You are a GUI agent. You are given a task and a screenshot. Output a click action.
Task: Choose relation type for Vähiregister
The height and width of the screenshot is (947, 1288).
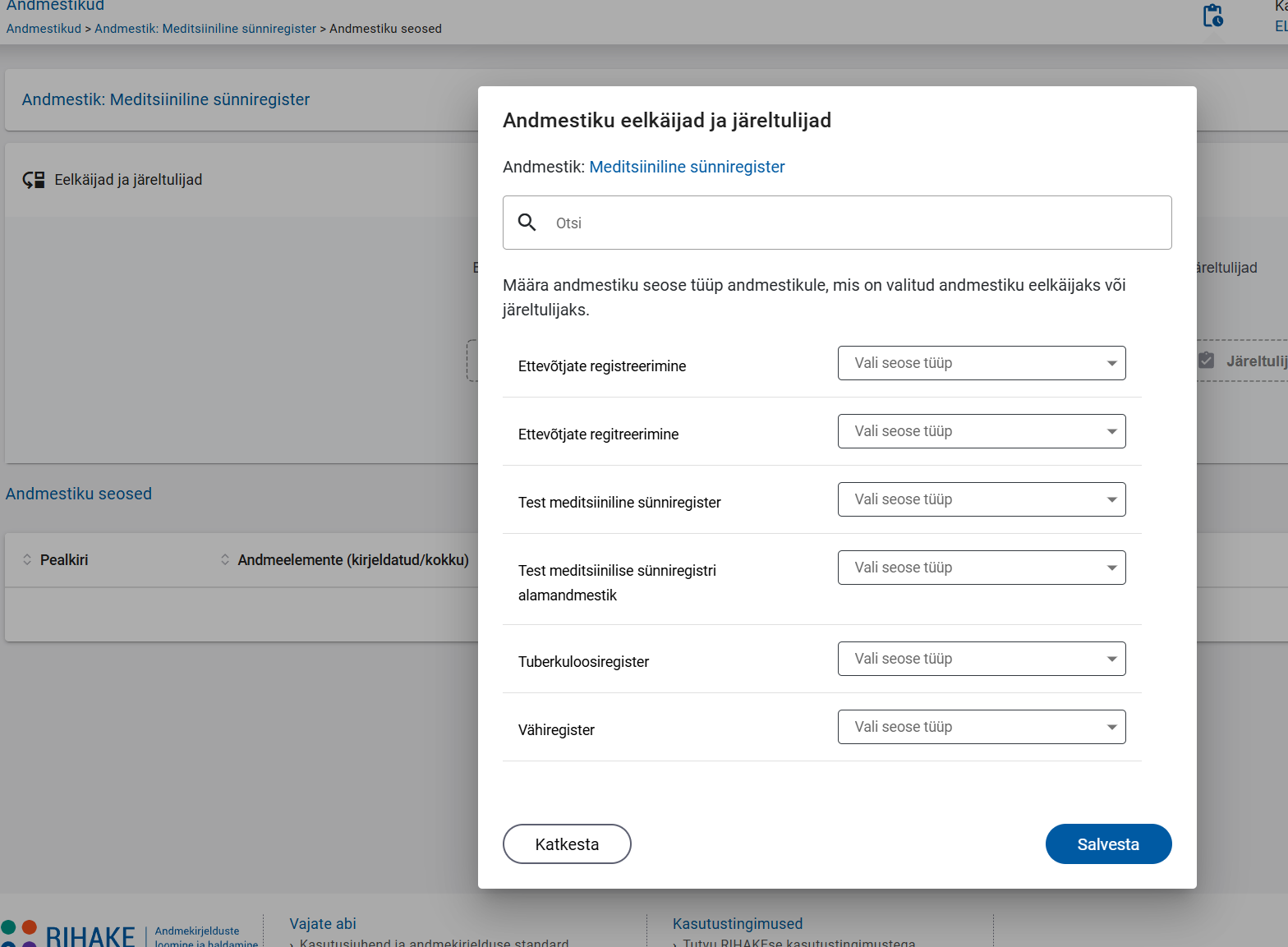pos(981,727)
